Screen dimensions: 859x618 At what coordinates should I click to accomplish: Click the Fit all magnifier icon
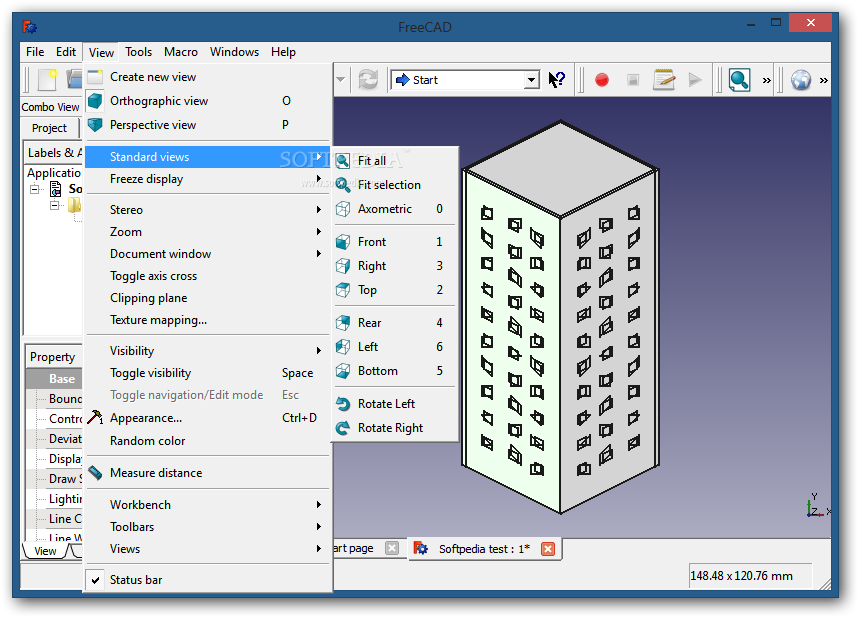[x=343, y=161]
